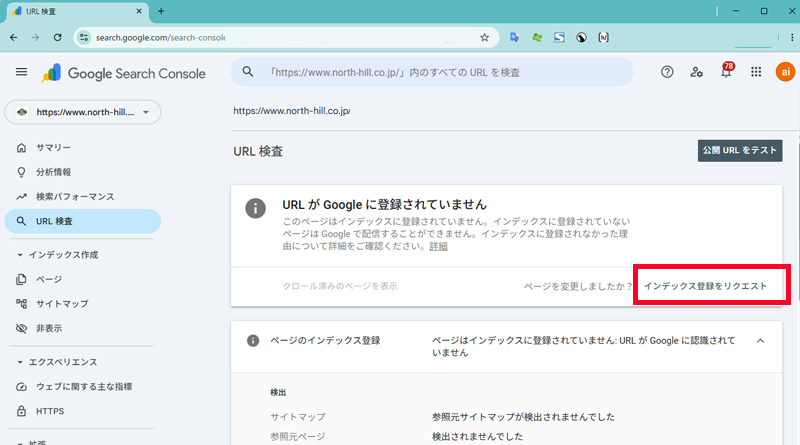
Task: Click the blue S extension icon
Action: click(559, 37)
